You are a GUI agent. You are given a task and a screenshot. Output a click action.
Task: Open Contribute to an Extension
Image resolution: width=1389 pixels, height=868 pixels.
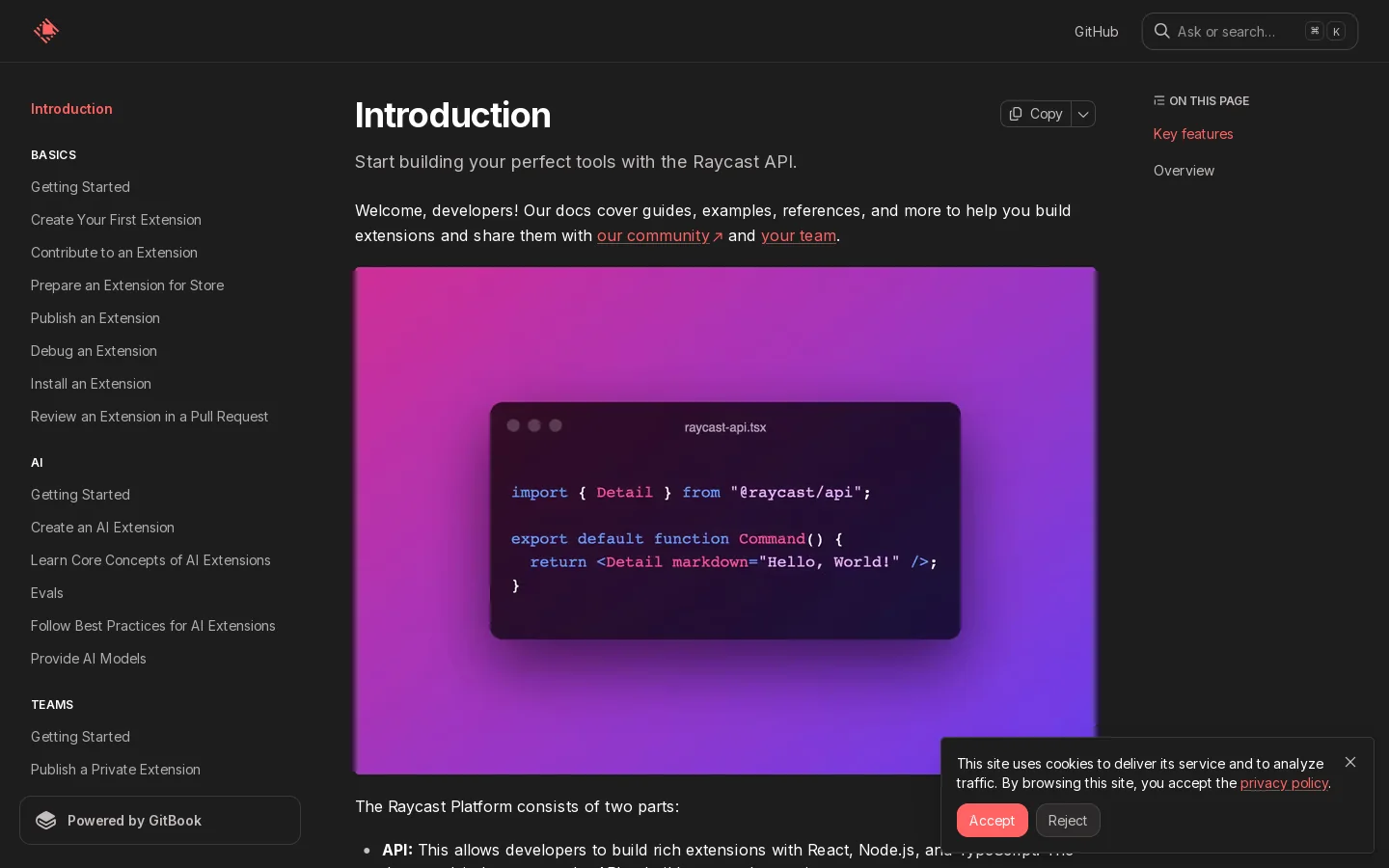(114, 253)
